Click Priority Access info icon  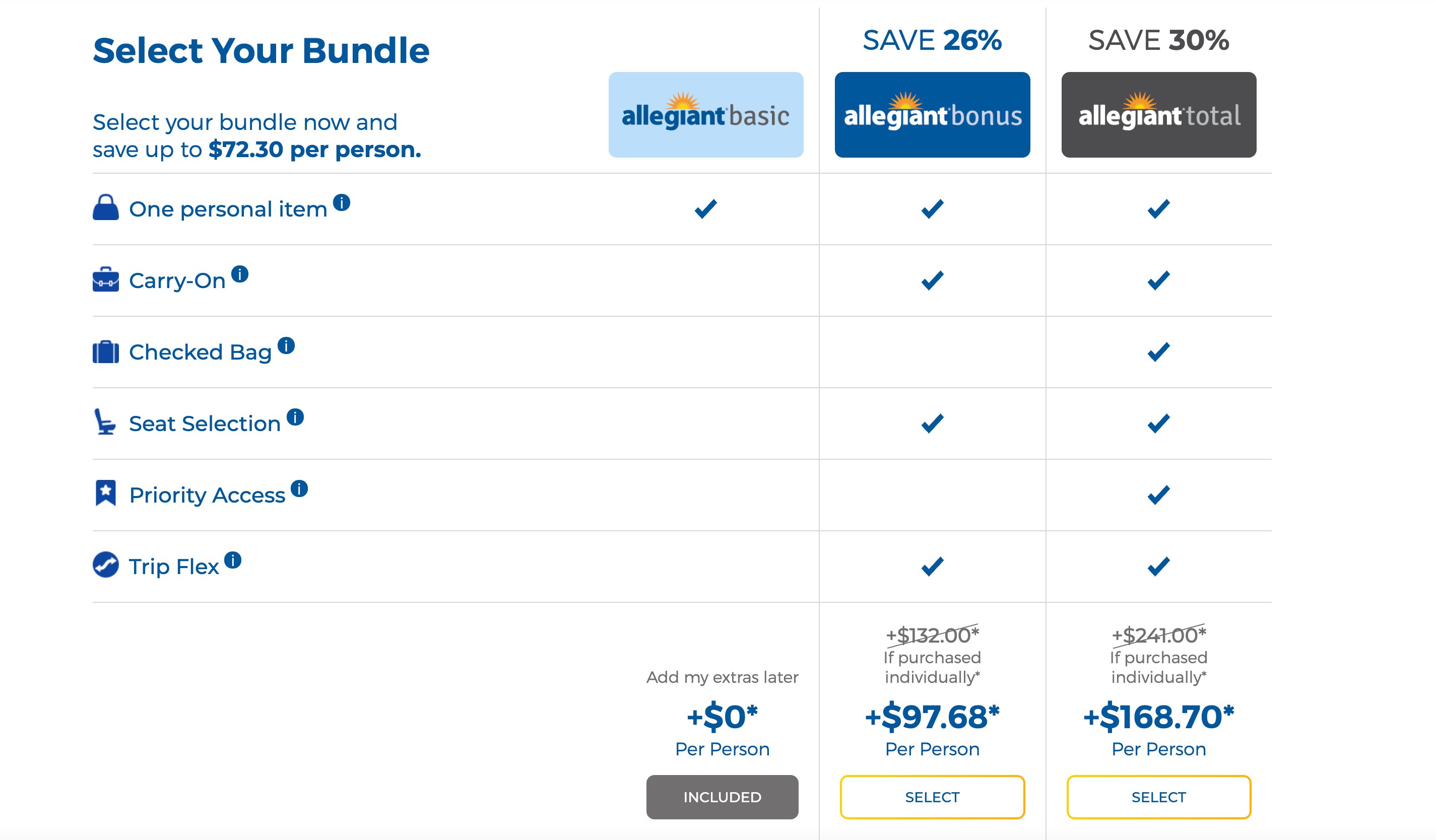click(299, 488)
